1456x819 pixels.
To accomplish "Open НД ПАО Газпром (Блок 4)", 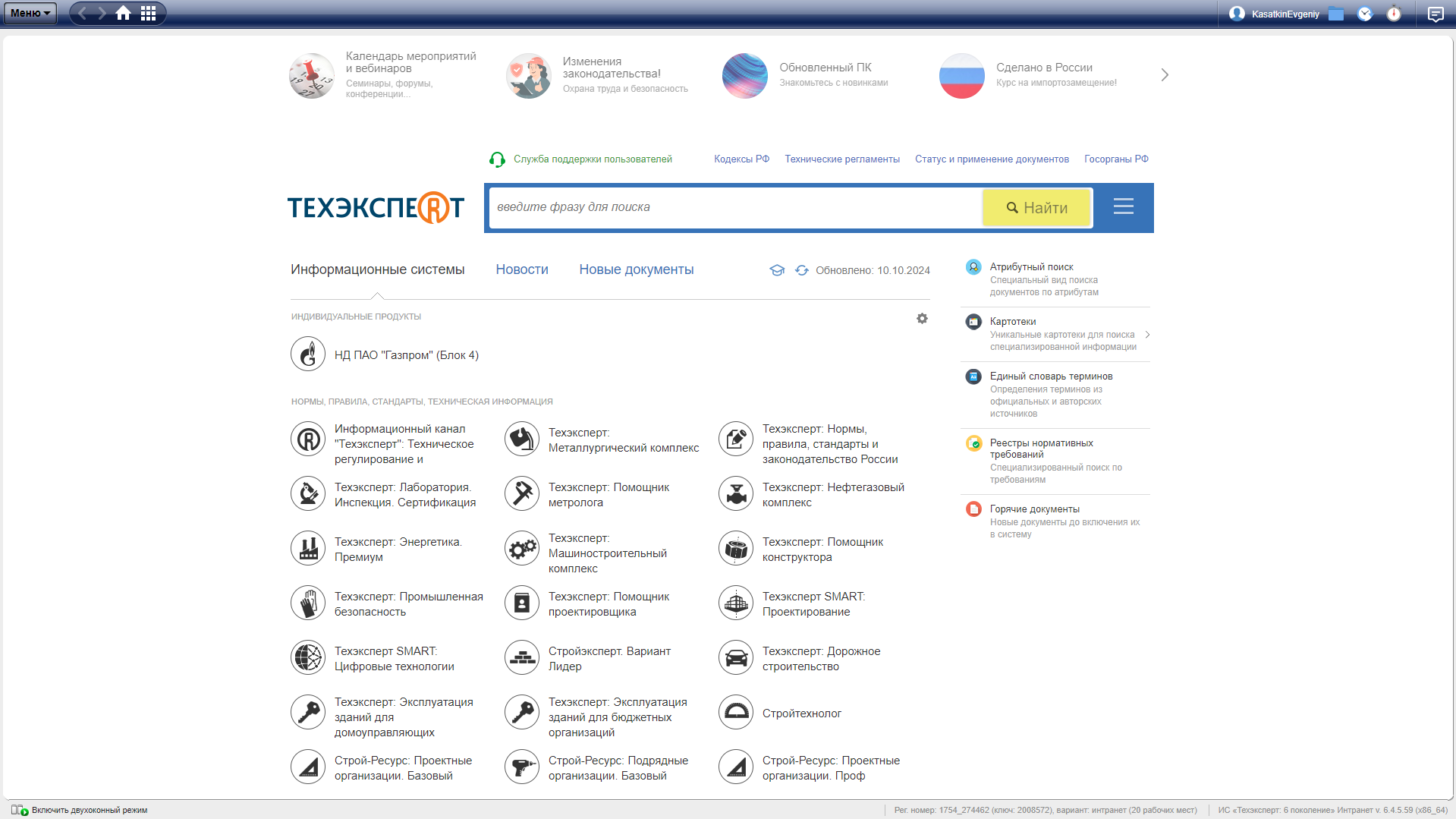I will click(385, 354).
